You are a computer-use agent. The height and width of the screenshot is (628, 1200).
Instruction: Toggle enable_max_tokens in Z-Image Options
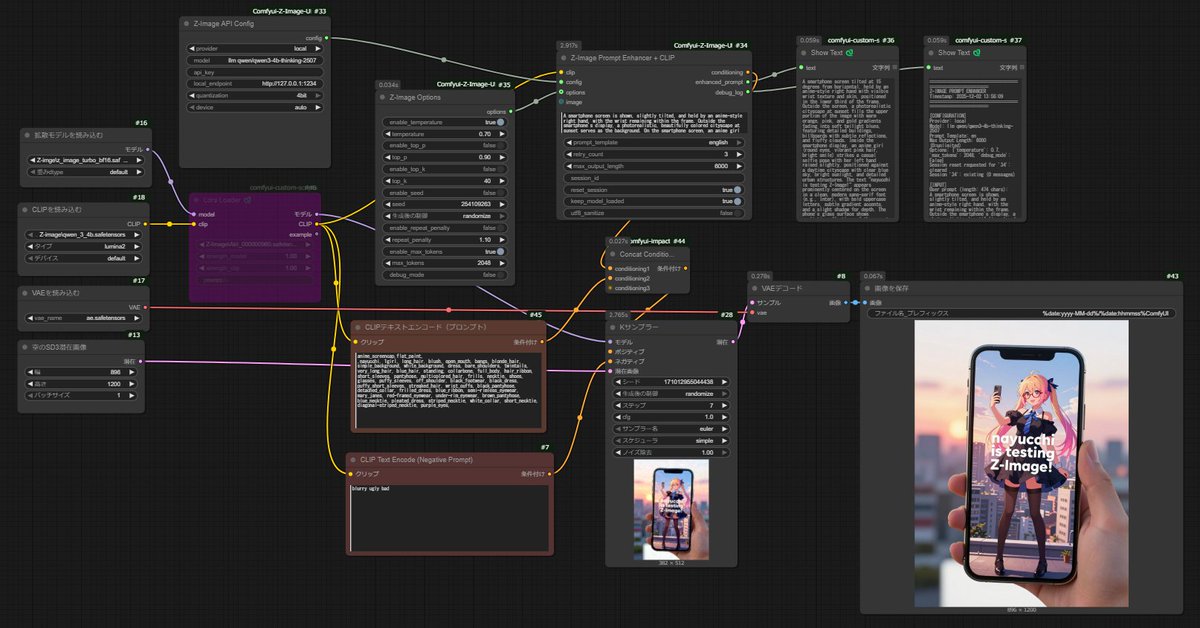(445, 251)
